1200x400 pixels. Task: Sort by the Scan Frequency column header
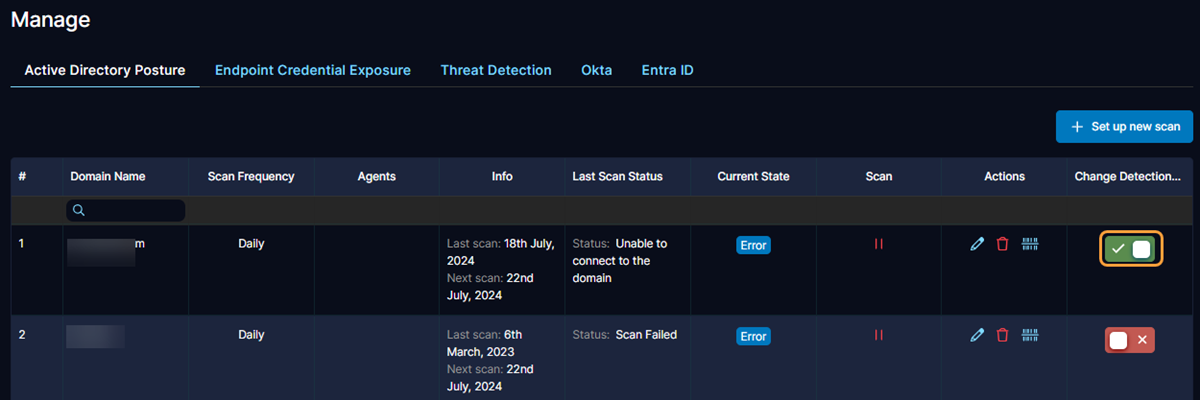[x=251, y=176]
